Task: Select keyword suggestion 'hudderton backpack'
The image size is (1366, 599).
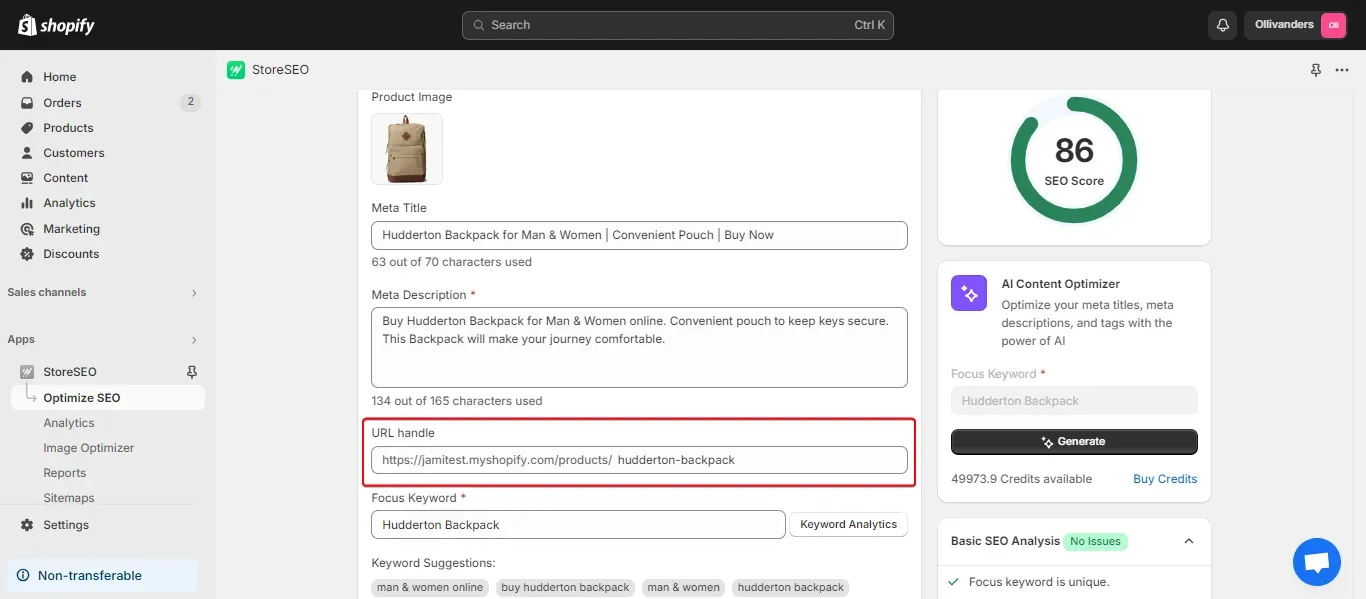Action: pos(791,588)
